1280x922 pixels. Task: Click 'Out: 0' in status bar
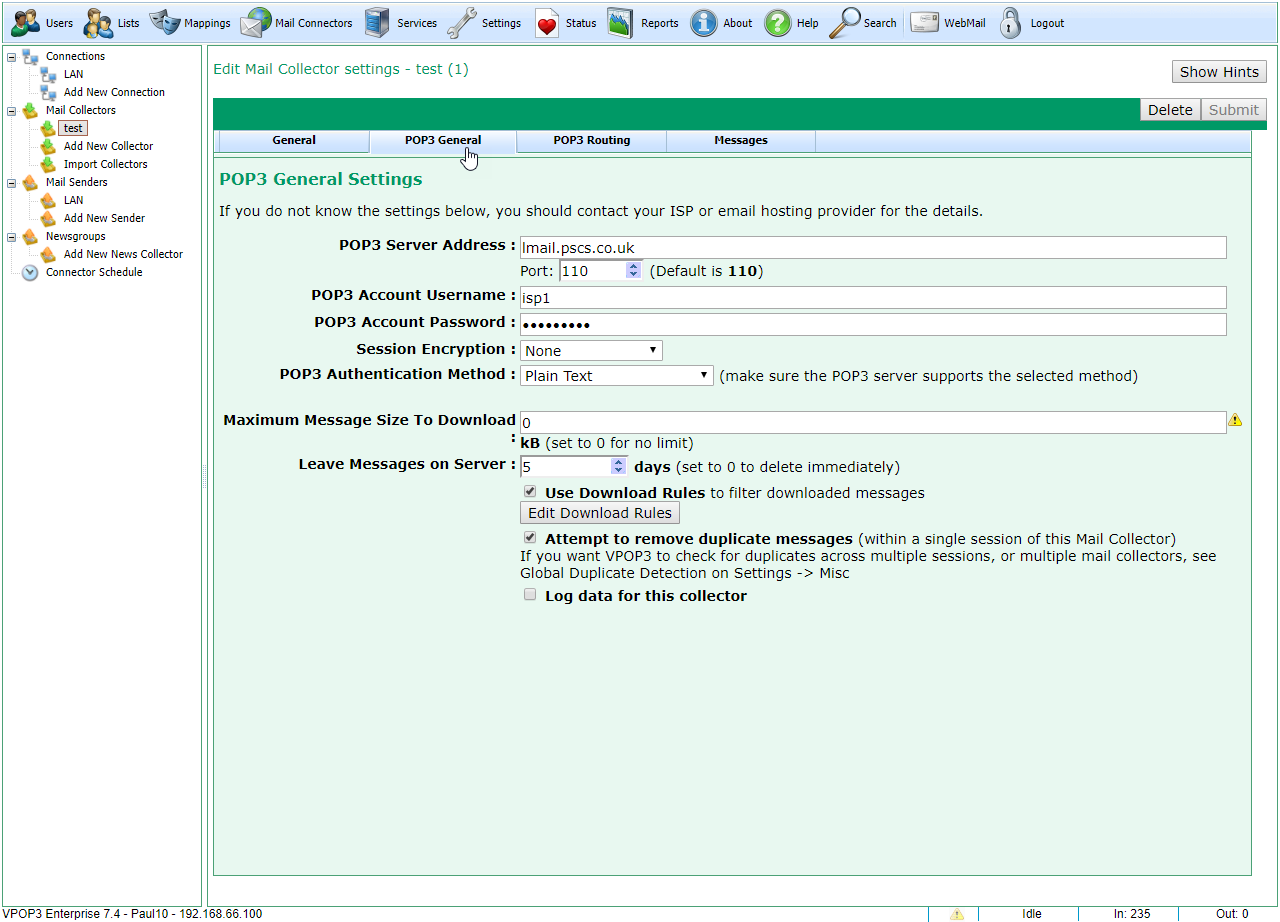(1232, 914)
